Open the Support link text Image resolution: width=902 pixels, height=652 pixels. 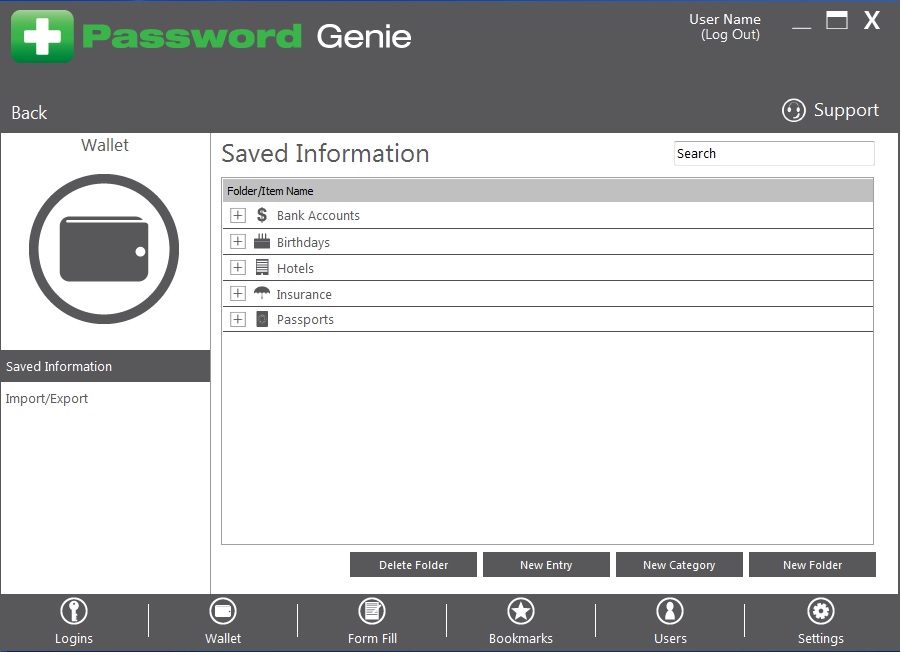tap(846, 110)
